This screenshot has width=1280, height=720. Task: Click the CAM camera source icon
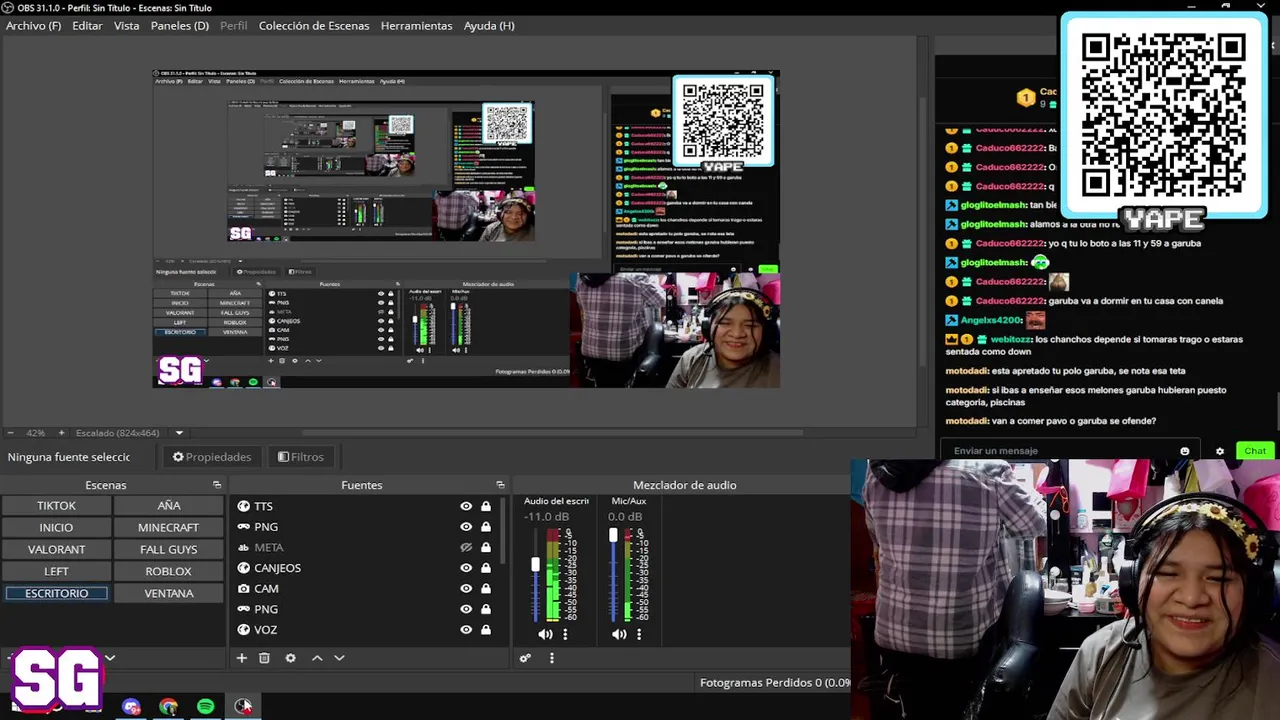coord(243,588)
